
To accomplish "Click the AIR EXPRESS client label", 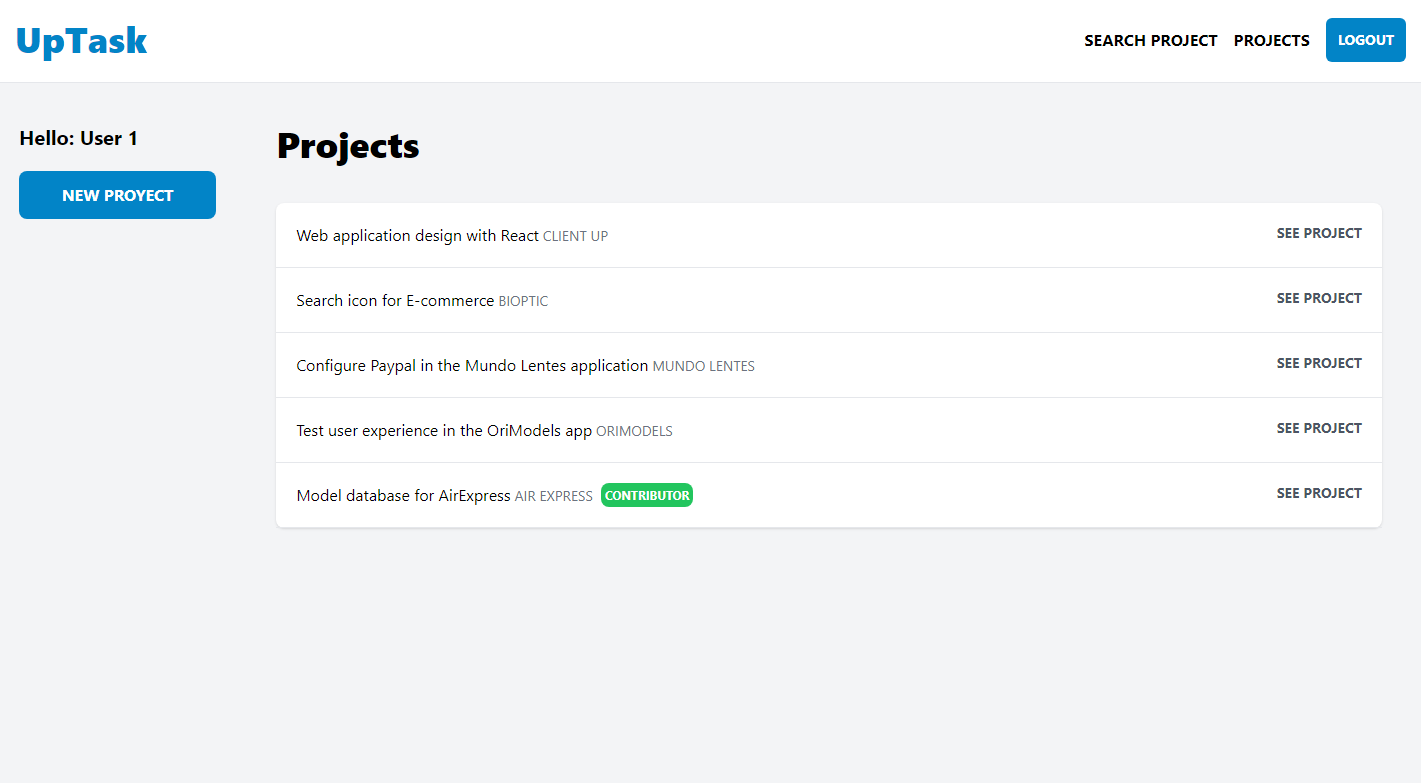I will point(552,495).
